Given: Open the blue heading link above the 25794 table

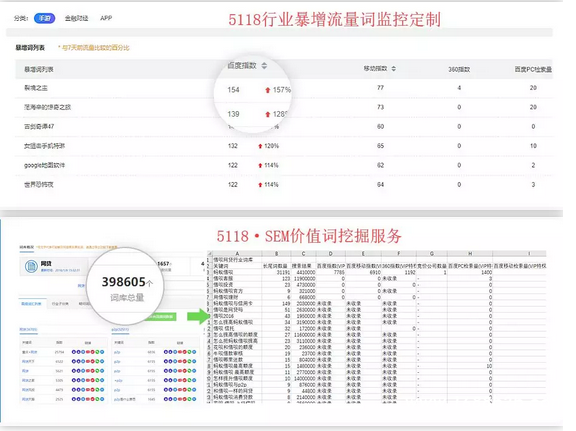Looking at the screenshot, I should pyautogui.click(x=28, y=330).
